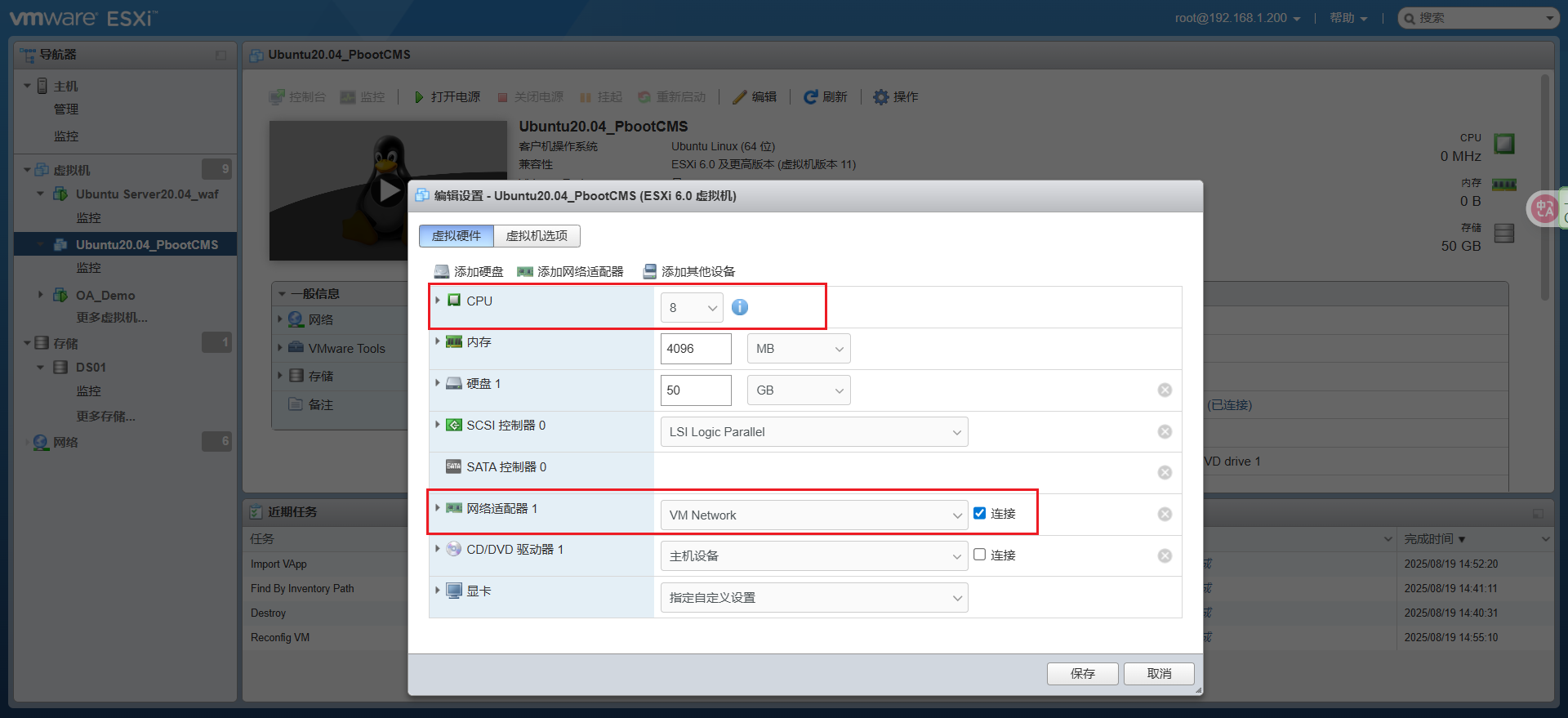
Task: Click the memory size input field
Action: point(696,349)
